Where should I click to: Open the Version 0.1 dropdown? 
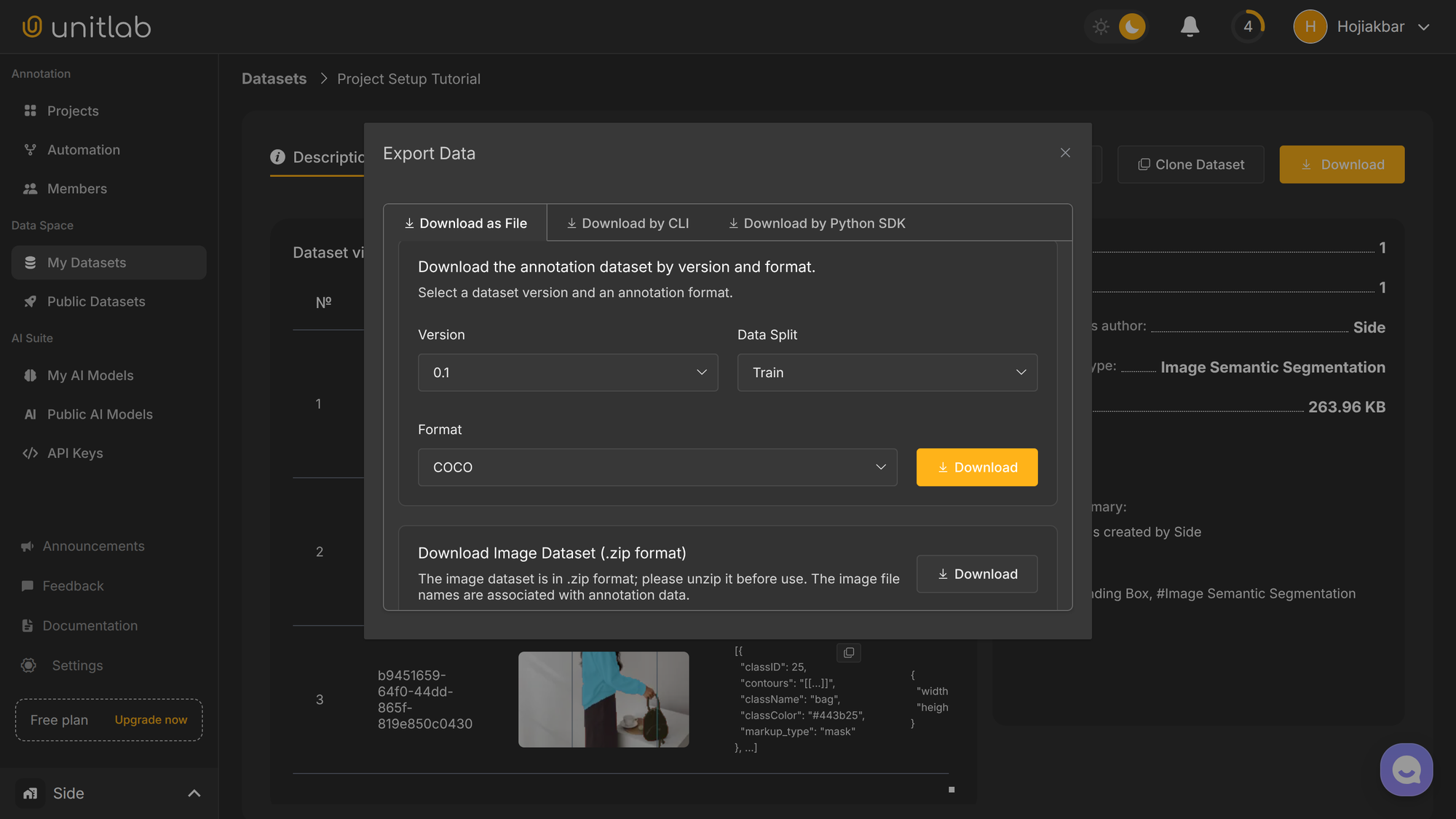(568, 373)
